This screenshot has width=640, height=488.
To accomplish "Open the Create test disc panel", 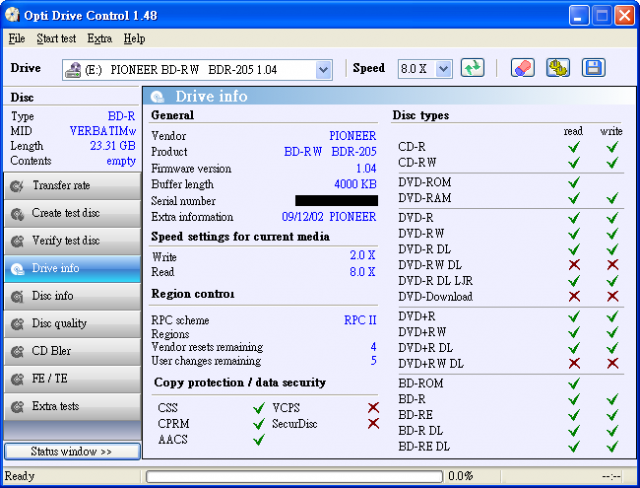I will click(x=72, y=213).
